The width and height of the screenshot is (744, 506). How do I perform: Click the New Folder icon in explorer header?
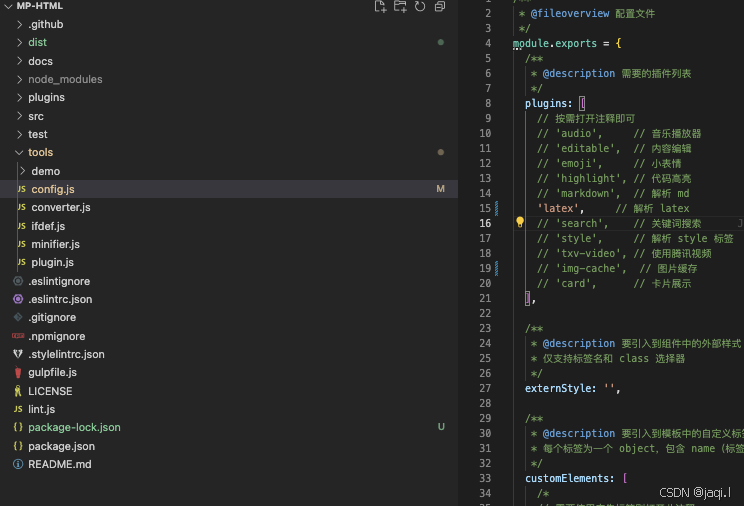click(400, 7)
